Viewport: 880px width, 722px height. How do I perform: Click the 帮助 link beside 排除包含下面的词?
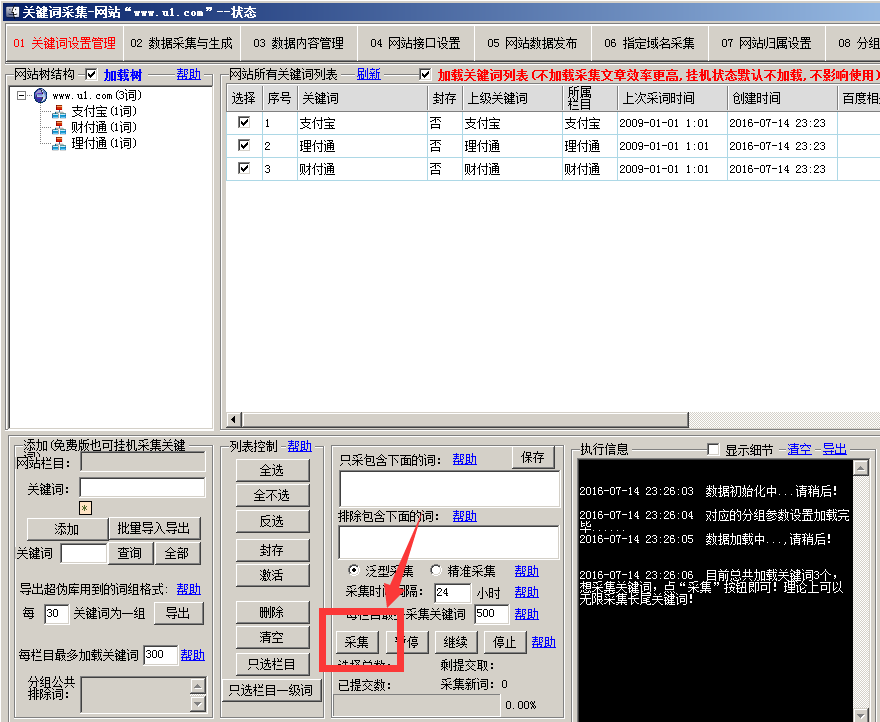click(465, 517)
